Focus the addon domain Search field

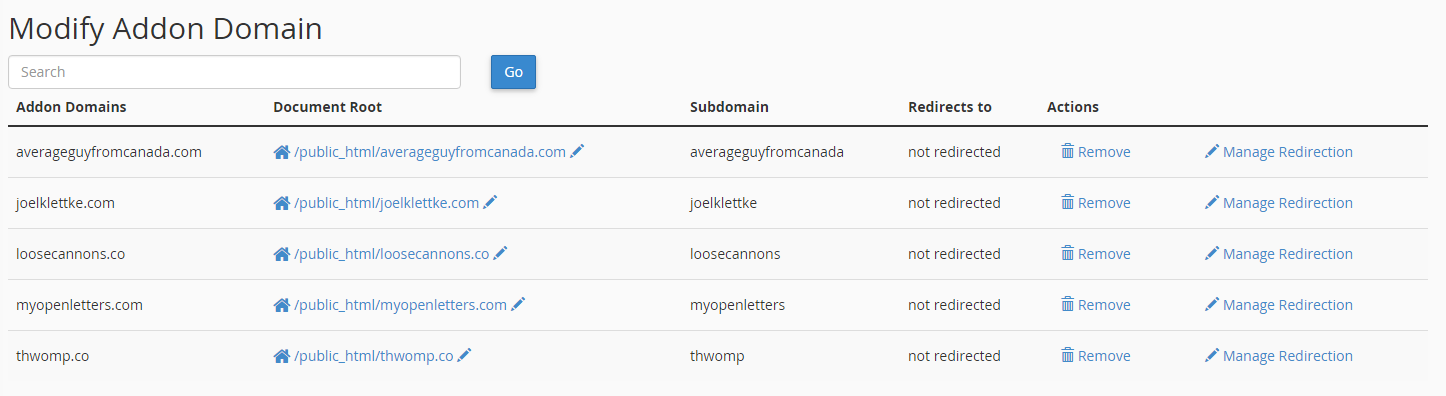click(234, 72)
